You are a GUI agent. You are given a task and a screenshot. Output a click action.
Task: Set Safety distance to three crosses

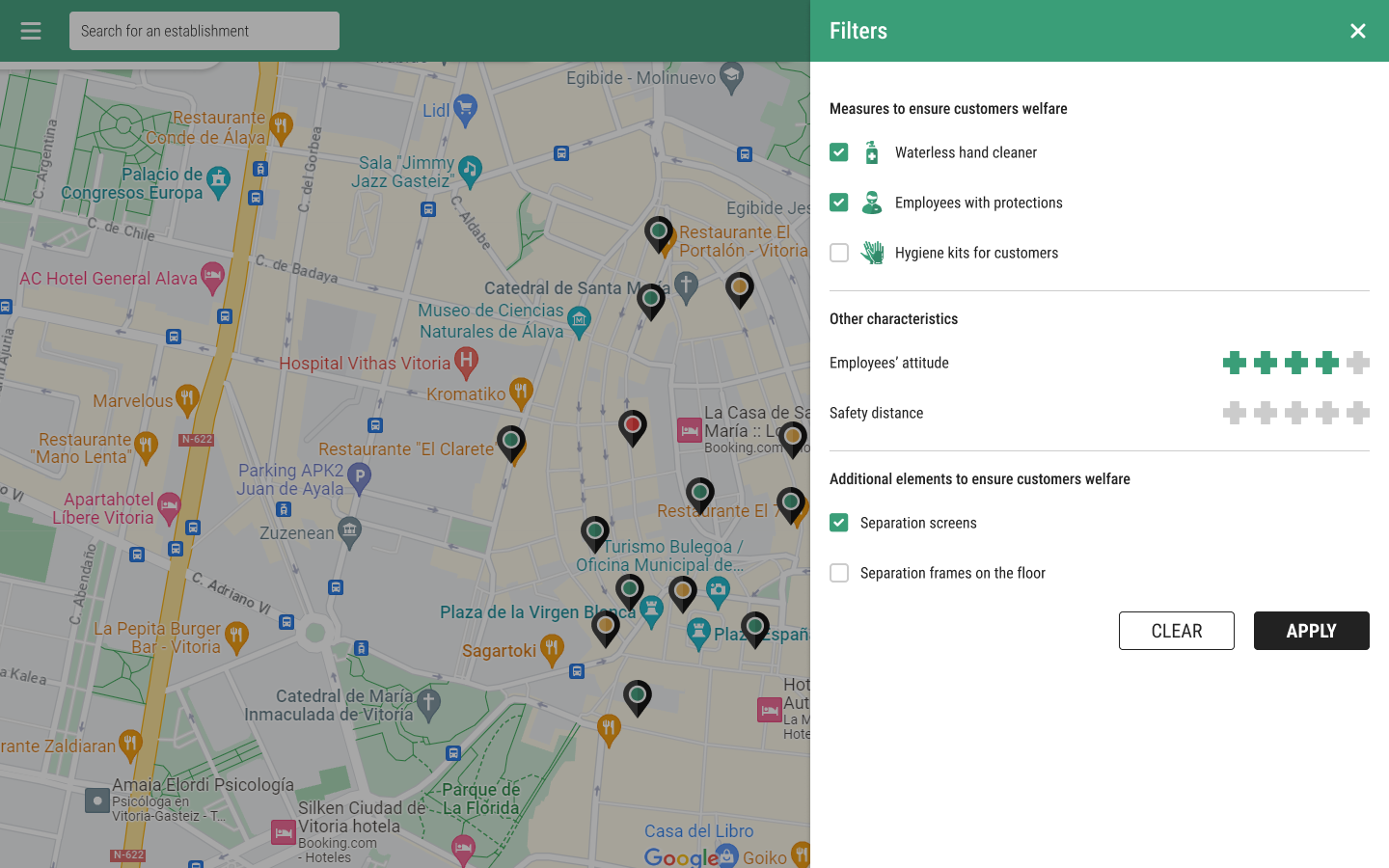pos(1296,413)
